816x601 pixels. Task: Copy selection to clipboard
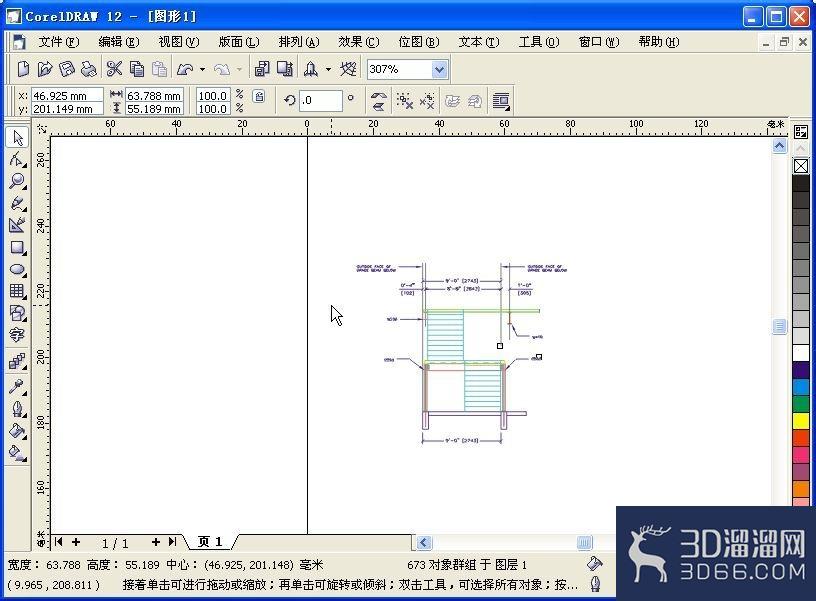point(137,69)
